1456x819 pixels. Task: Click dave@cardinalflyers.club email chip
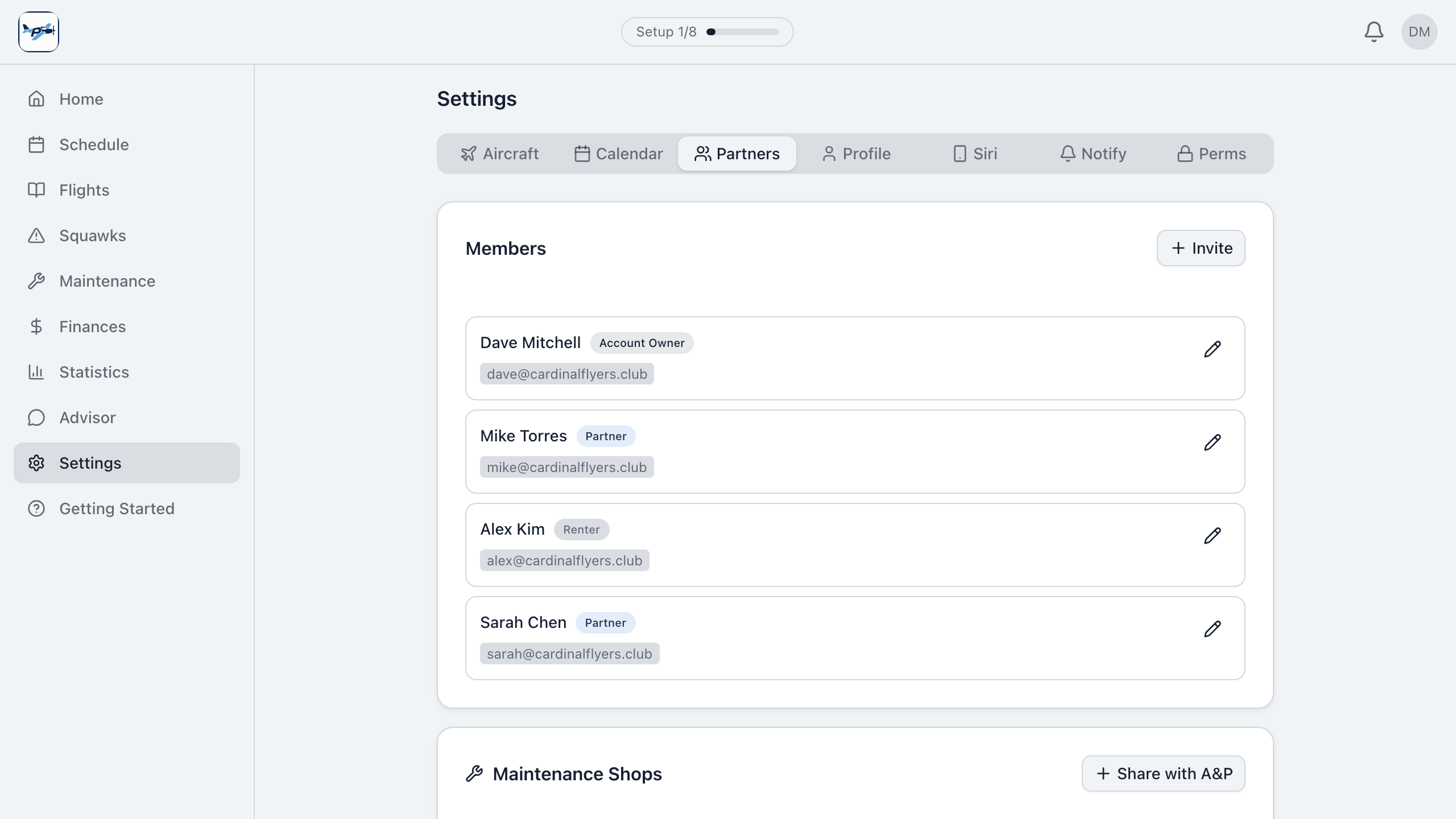tap(566, 374)
